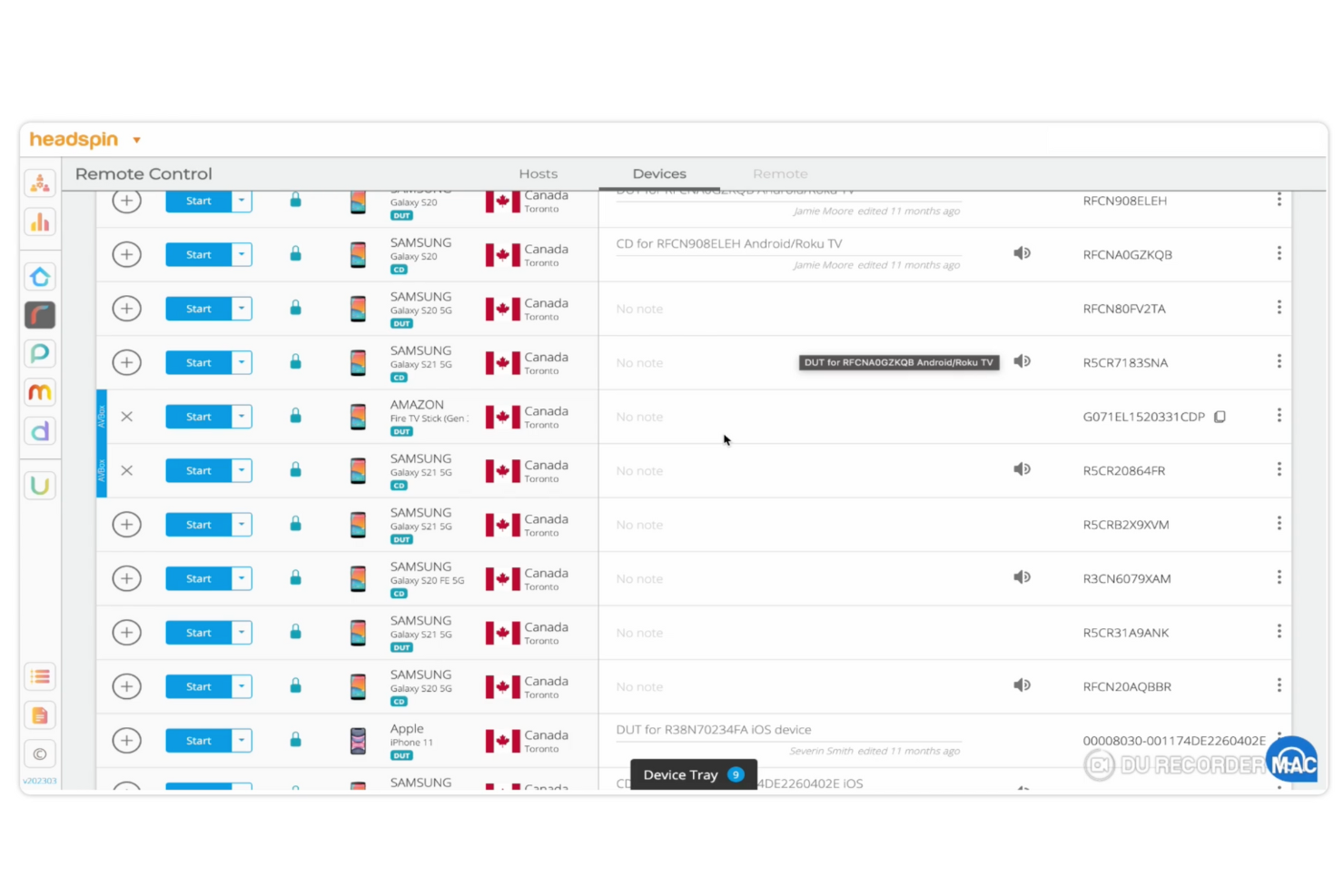1344x896 pixels.
Task: Select the user group sidebar icon
Action: pyautogui.click(x=40, y=182)
